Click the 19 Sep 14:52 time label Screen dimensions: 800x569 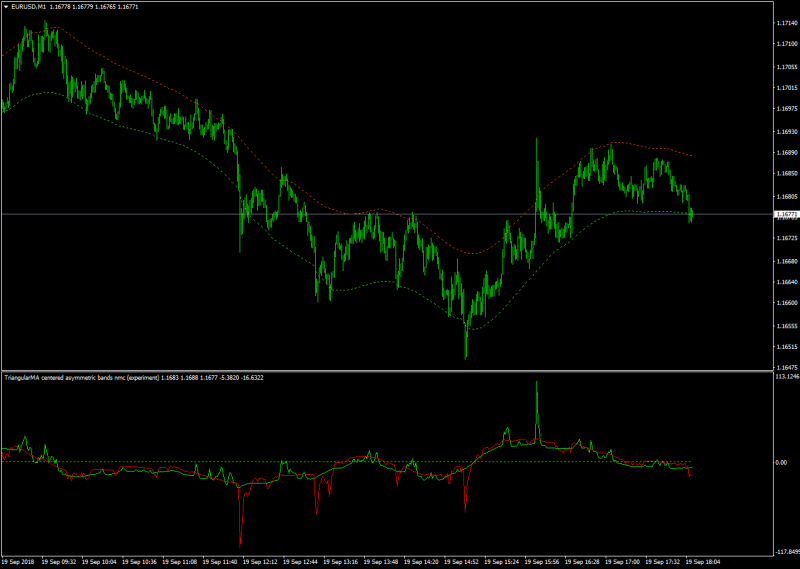(x=461, y=562)
